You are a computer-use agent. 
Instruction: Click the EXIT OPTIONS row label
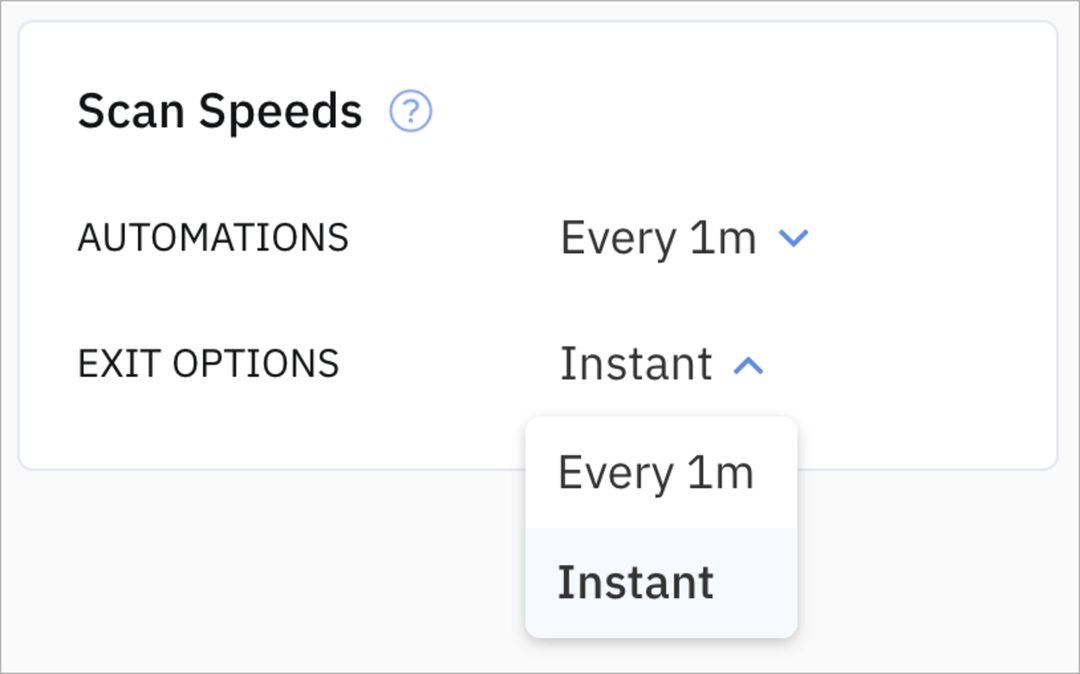pyautogui.click(x=210, y=364)
